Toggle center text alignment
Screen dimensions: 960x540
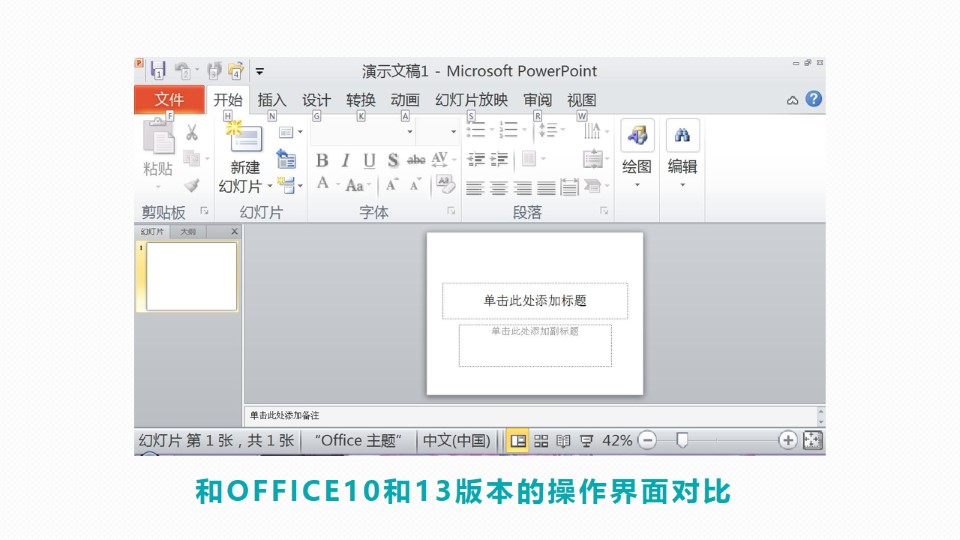coord(499,187)
